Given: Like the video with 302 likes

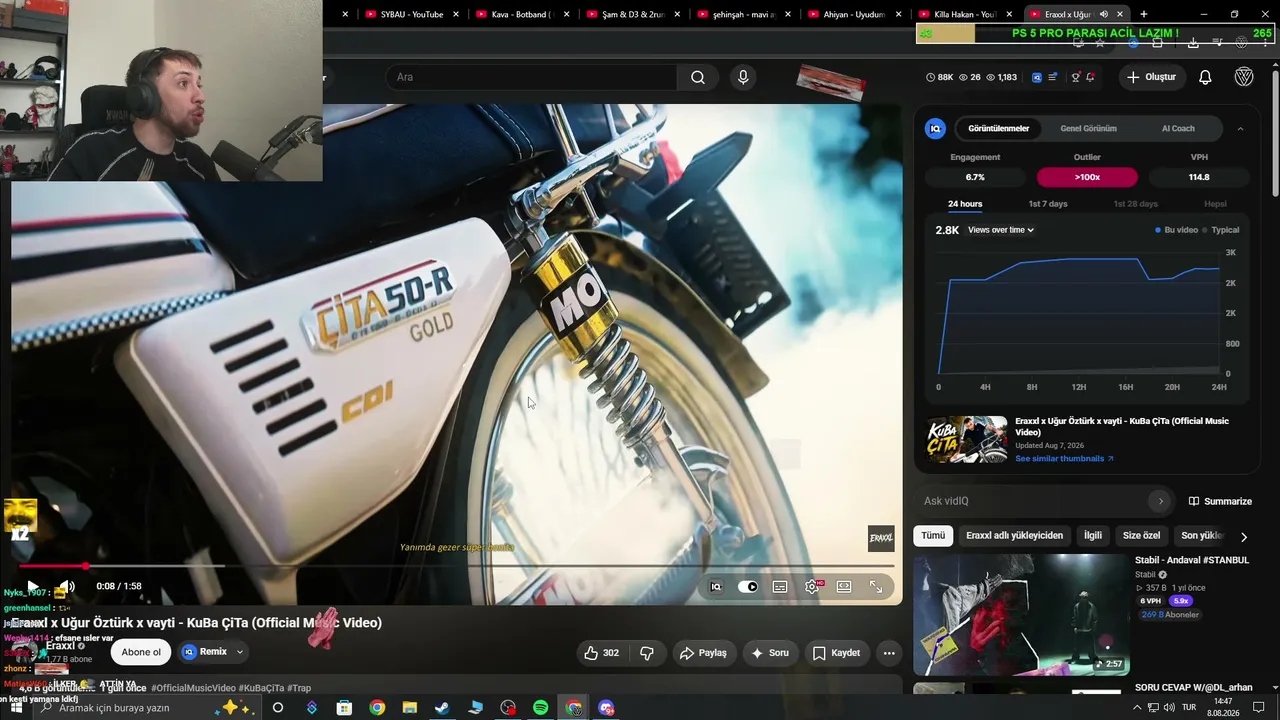Looking at the screenshot, I should [x=601, y=653].
